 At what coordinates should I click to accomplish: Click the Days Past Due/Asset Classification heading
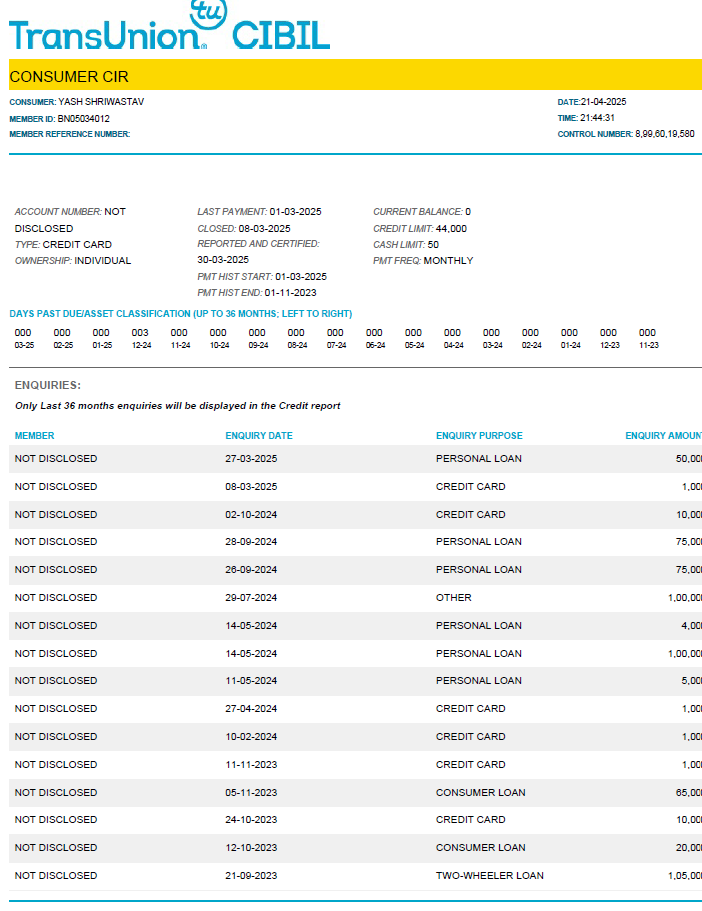(180, 313)
